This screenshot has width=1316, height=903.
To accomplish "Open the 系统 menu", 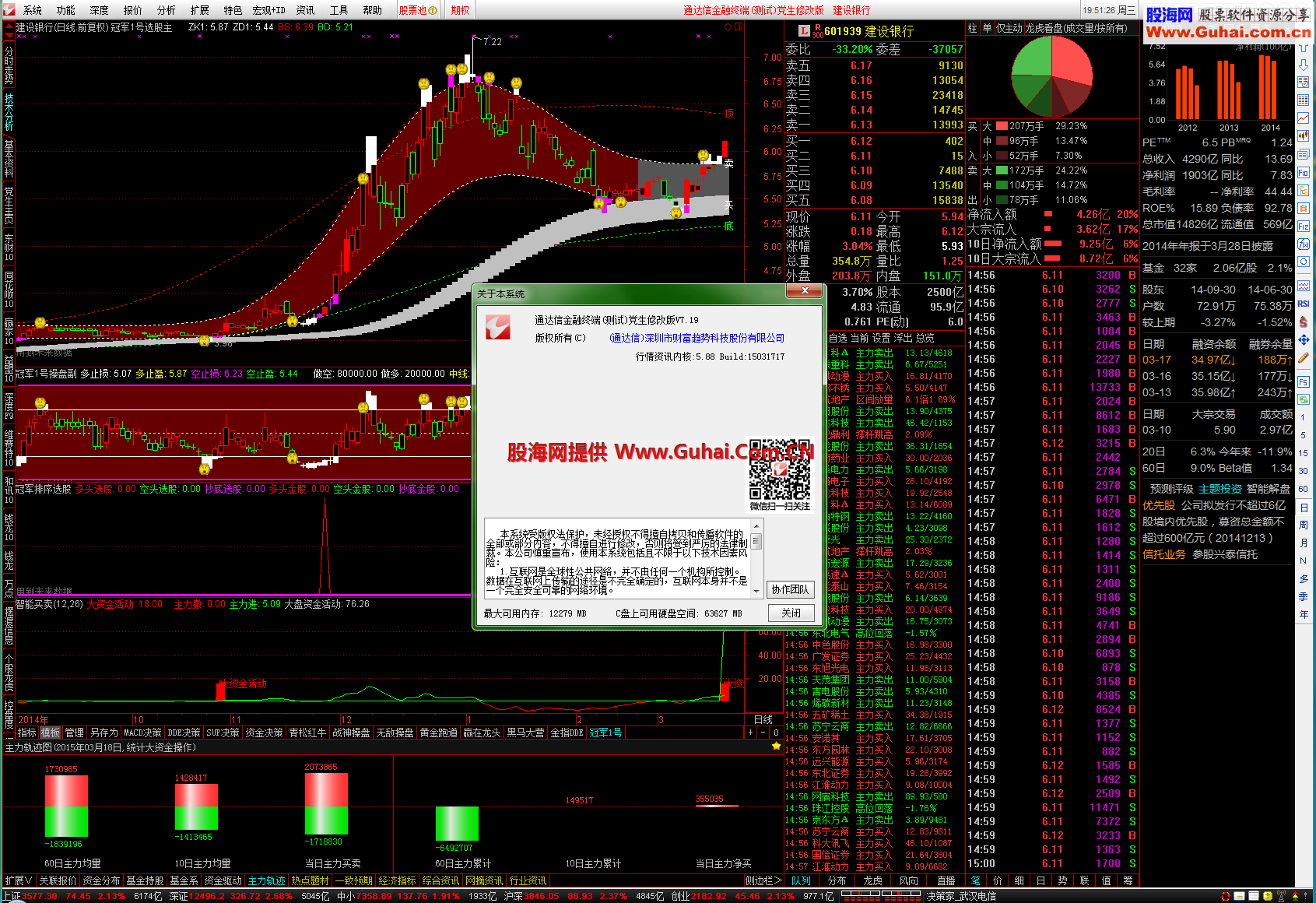I will [x=33, y=10].
